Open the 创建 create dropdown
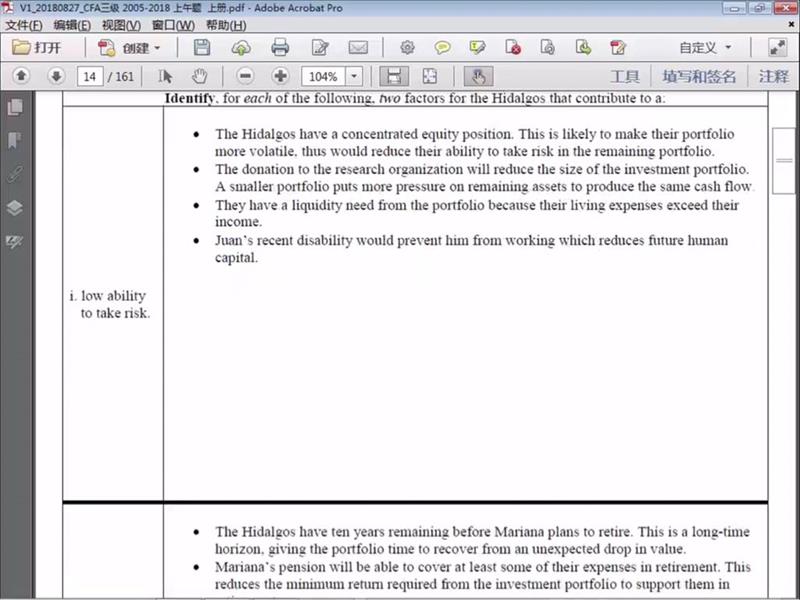The height and width of the screenshot is (600, 800). click(x=129, y=48)
